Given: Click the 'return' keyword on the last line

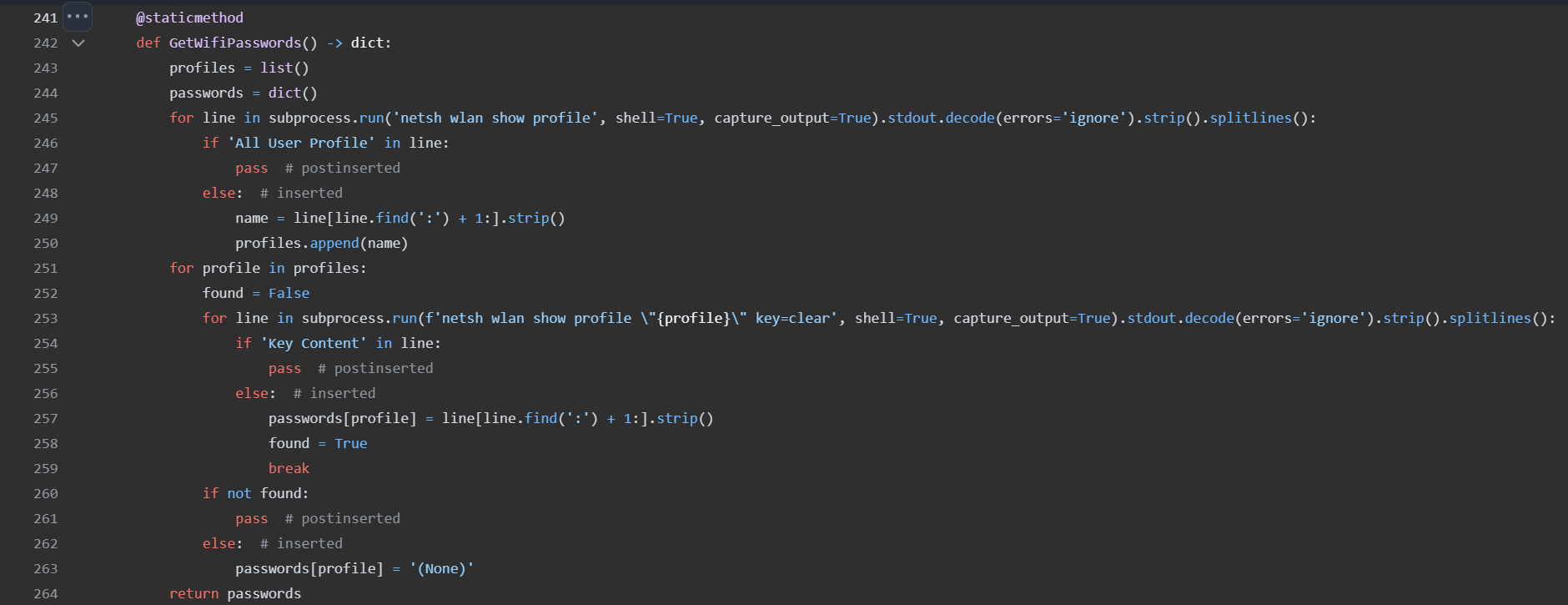Looking at the screenshot, I should (193, 593).
